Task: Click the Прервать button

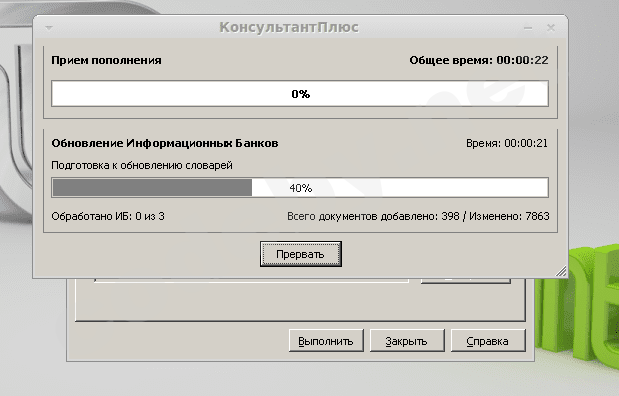Action: coord(300,254)
